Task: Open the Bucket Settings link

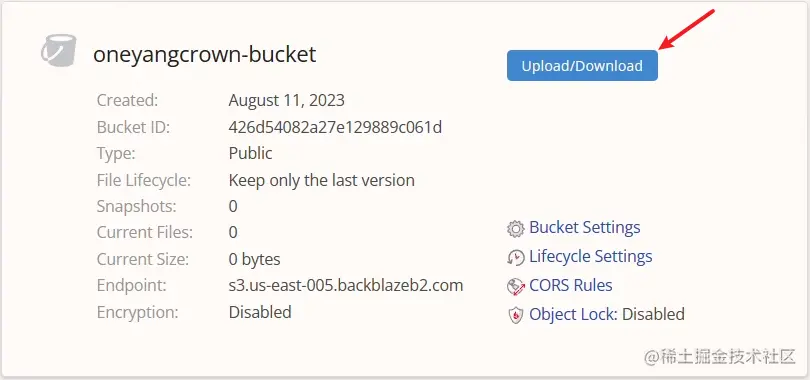Action: [585, 227]
